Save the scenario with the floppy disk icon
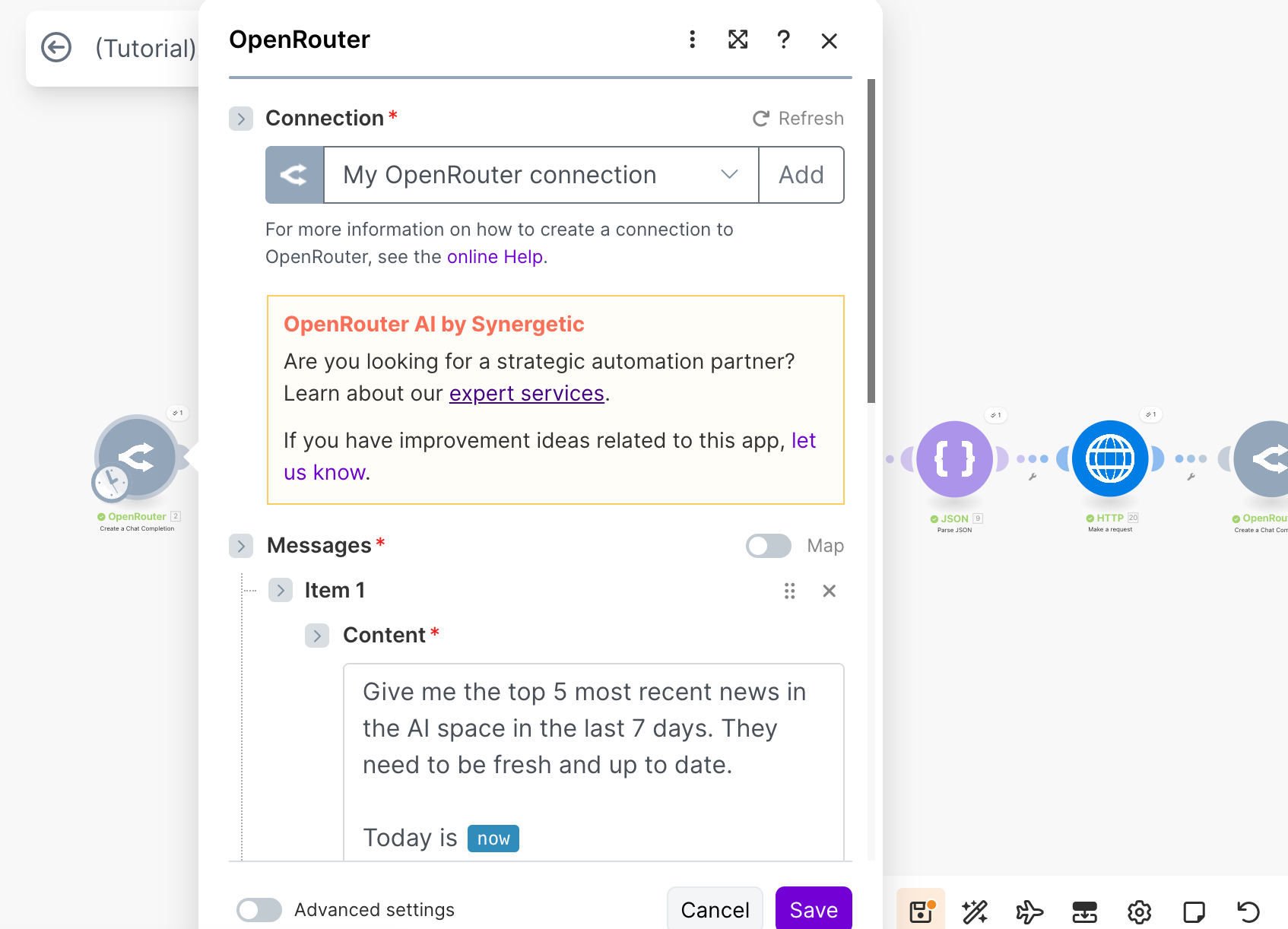The image size is (1288, 929). point(921,912)
